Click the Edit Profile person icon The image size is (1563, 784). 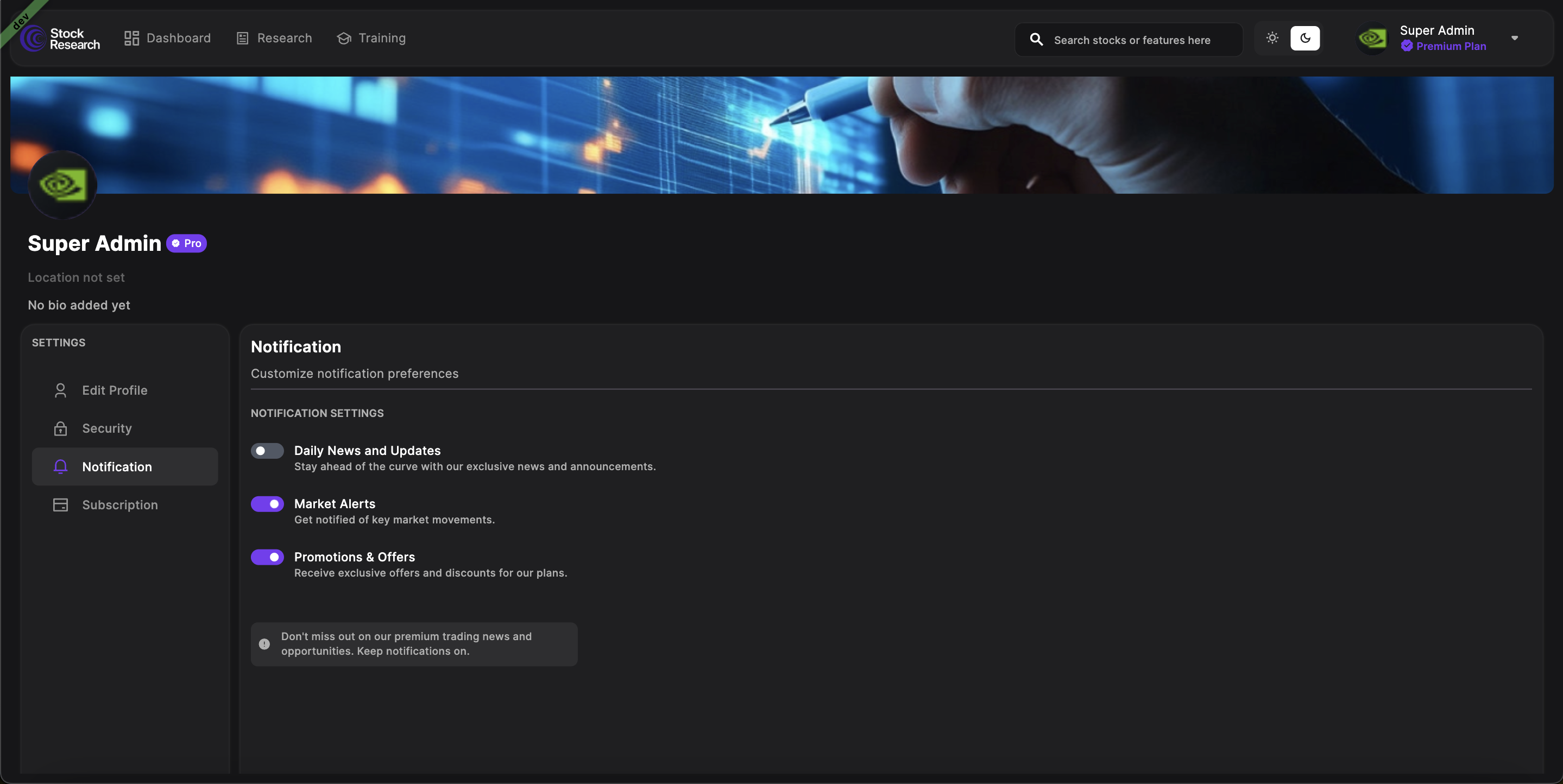point(60,390)
